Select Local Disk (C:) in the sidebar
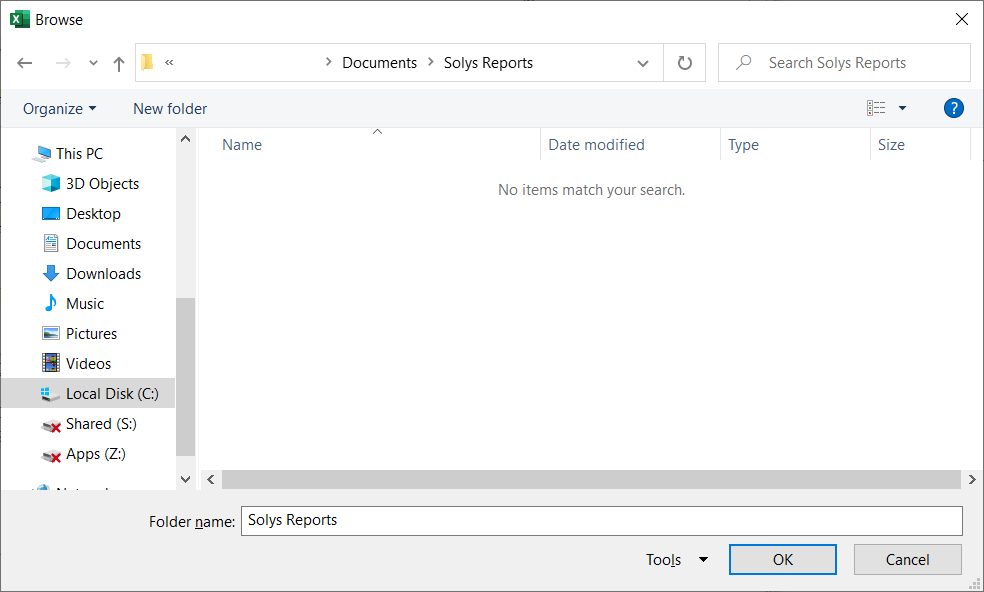Image resolution: width=984 pixels, height=592 pixels. point(88,394)
